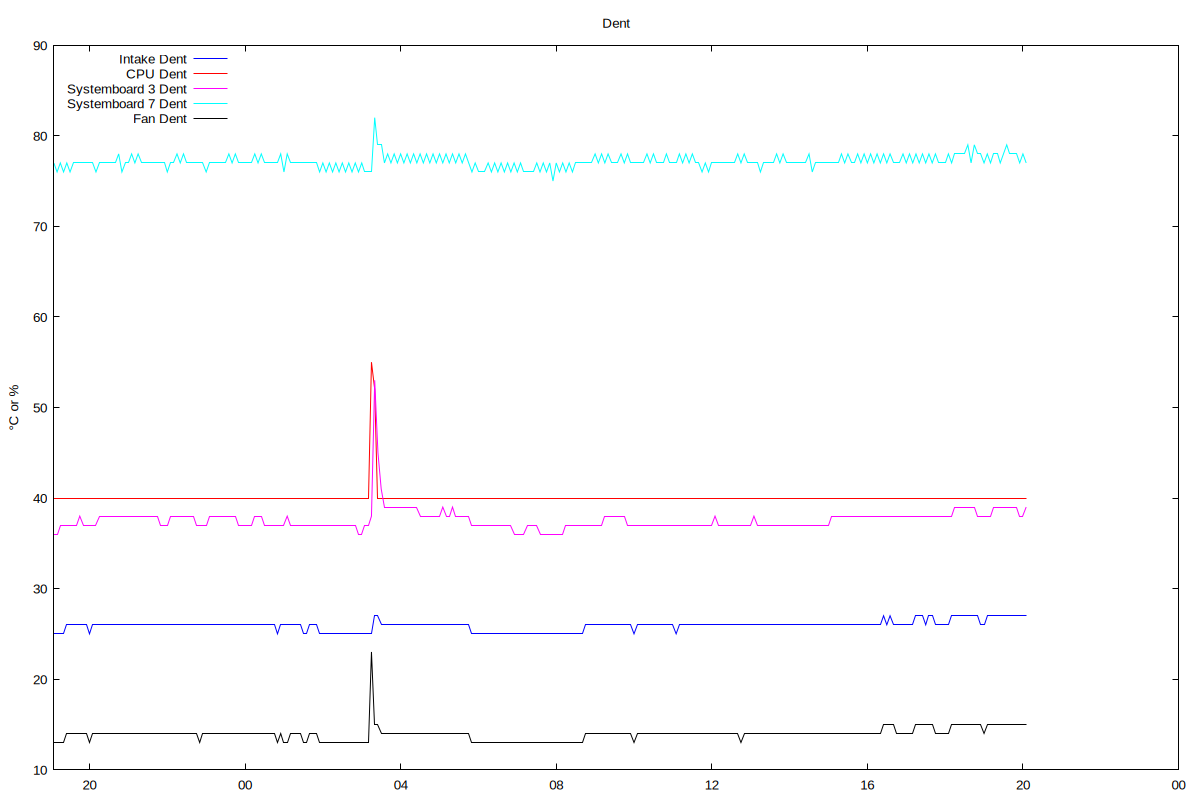Click the blue Intake Dent legend line

pos(211,59)
